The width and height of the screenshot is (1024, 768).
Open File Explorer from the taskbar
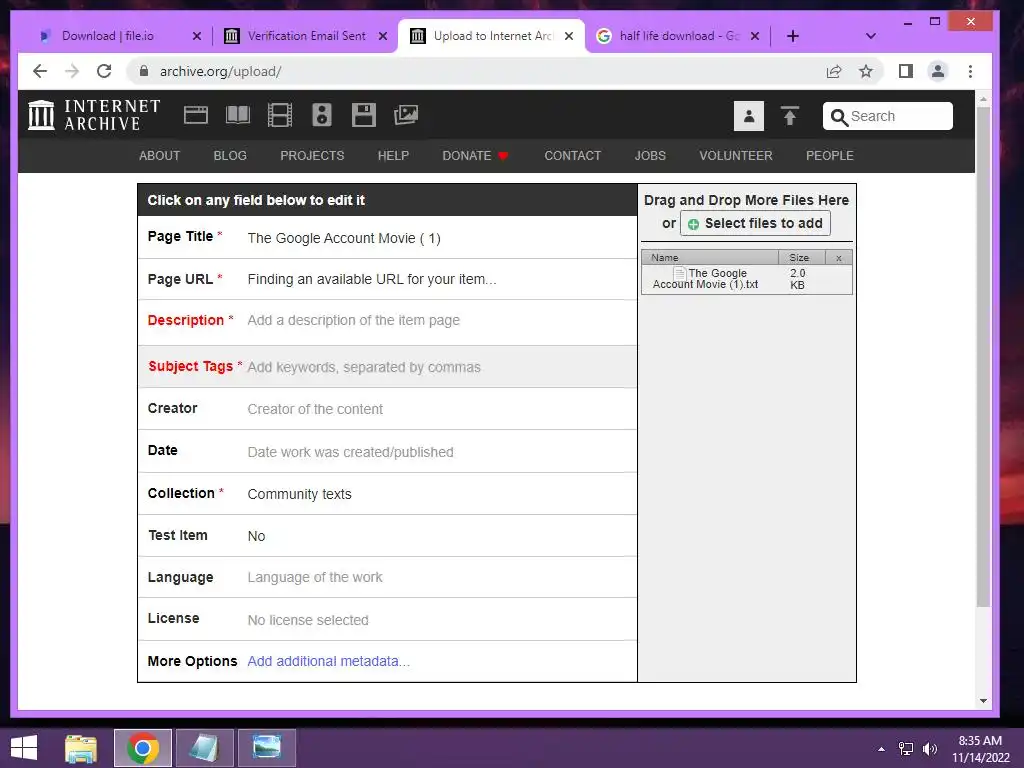point(81,748)
